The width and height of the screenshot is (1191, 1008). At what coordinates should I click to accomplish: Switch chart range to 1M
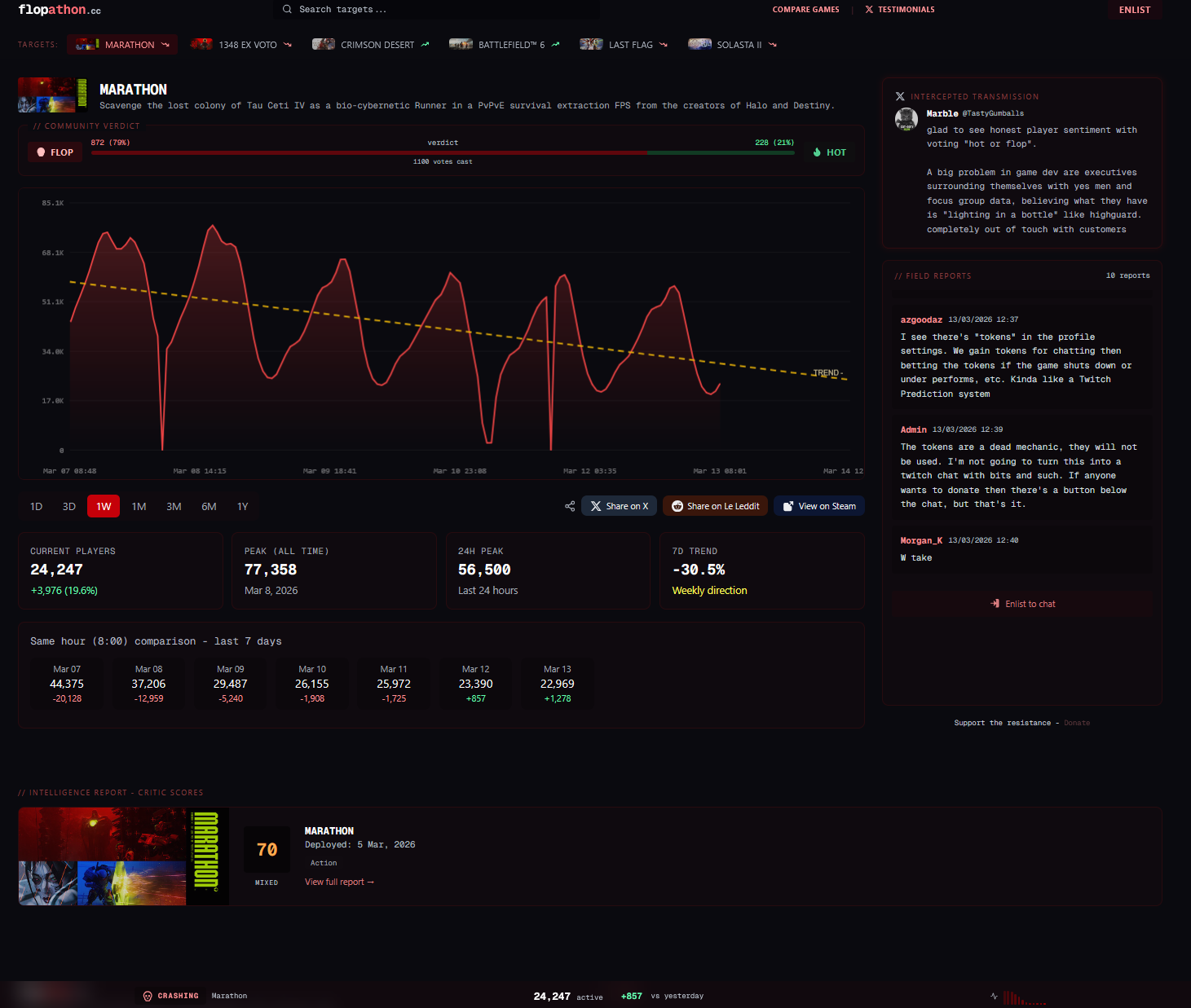pyautogui.click(x=139, y=507)
